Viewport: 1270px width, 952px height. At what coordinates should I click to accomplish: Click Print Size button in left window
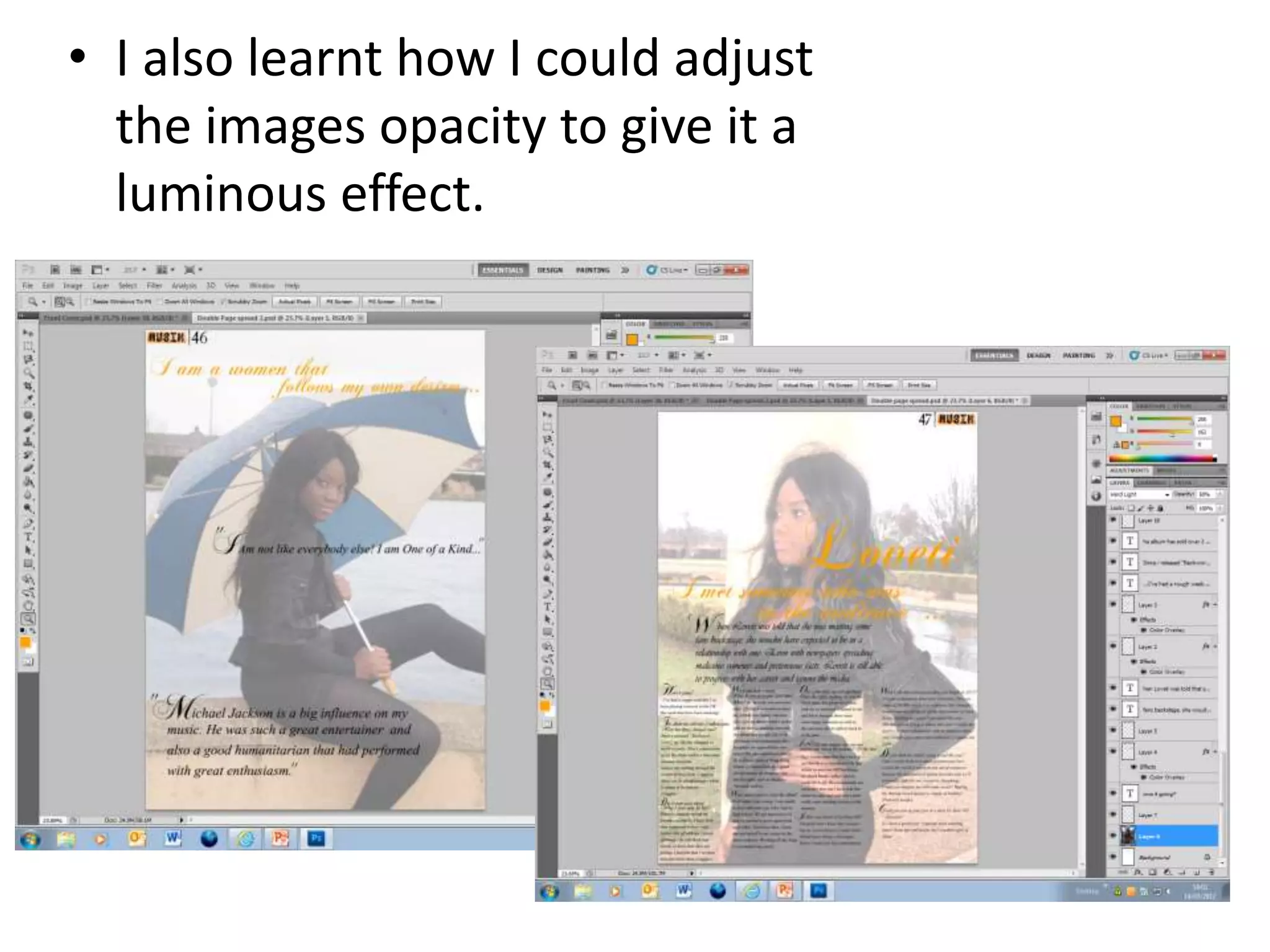click(x=424, y=302)
